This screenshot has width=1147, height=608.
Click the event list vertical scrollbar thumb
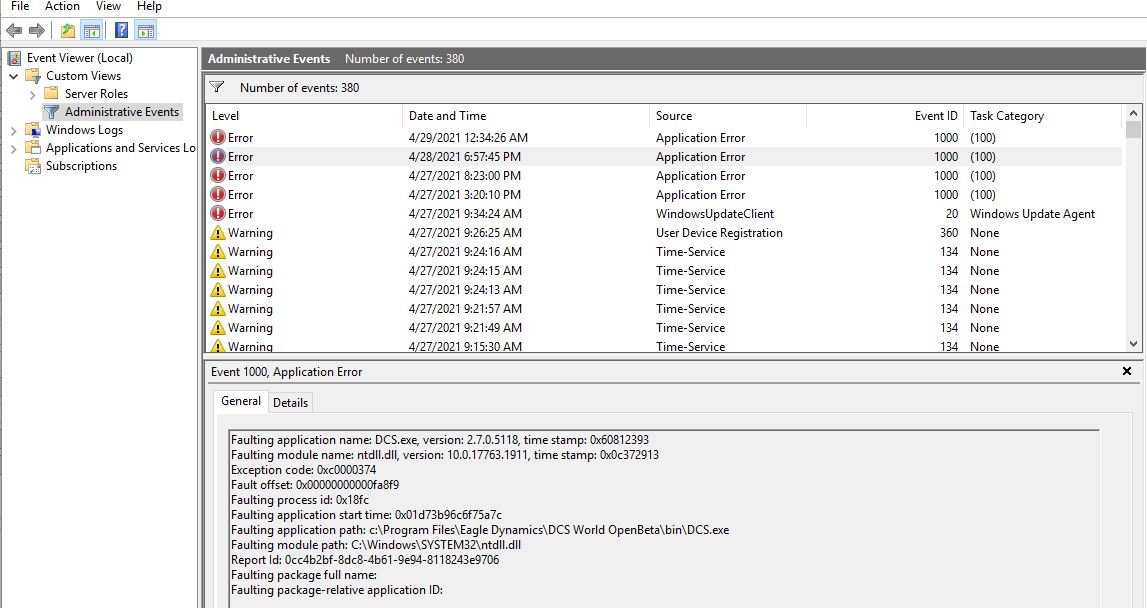(x=1133, y=130)
